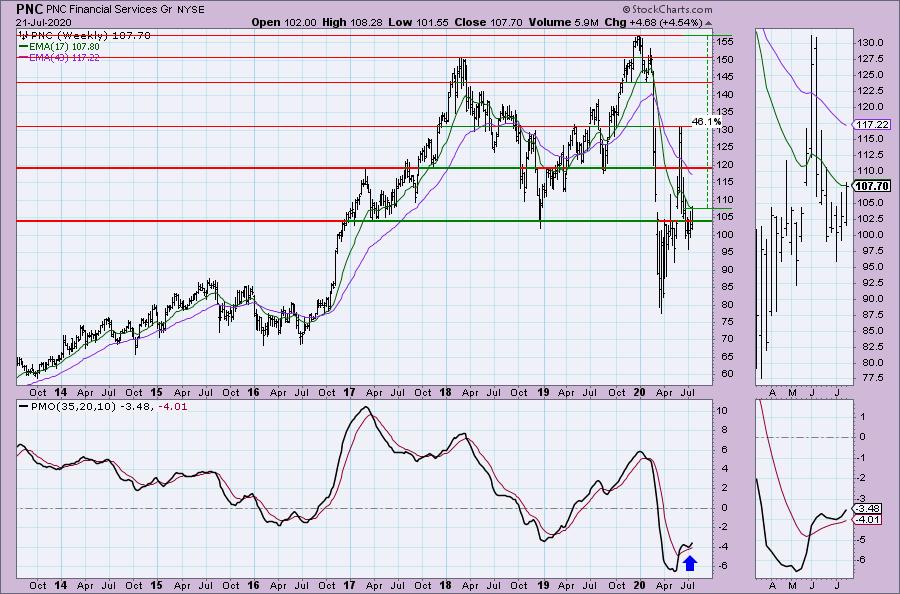Open the ©StockCharts.com attribution
900x594 pixels.
click(x=667, y=9)
